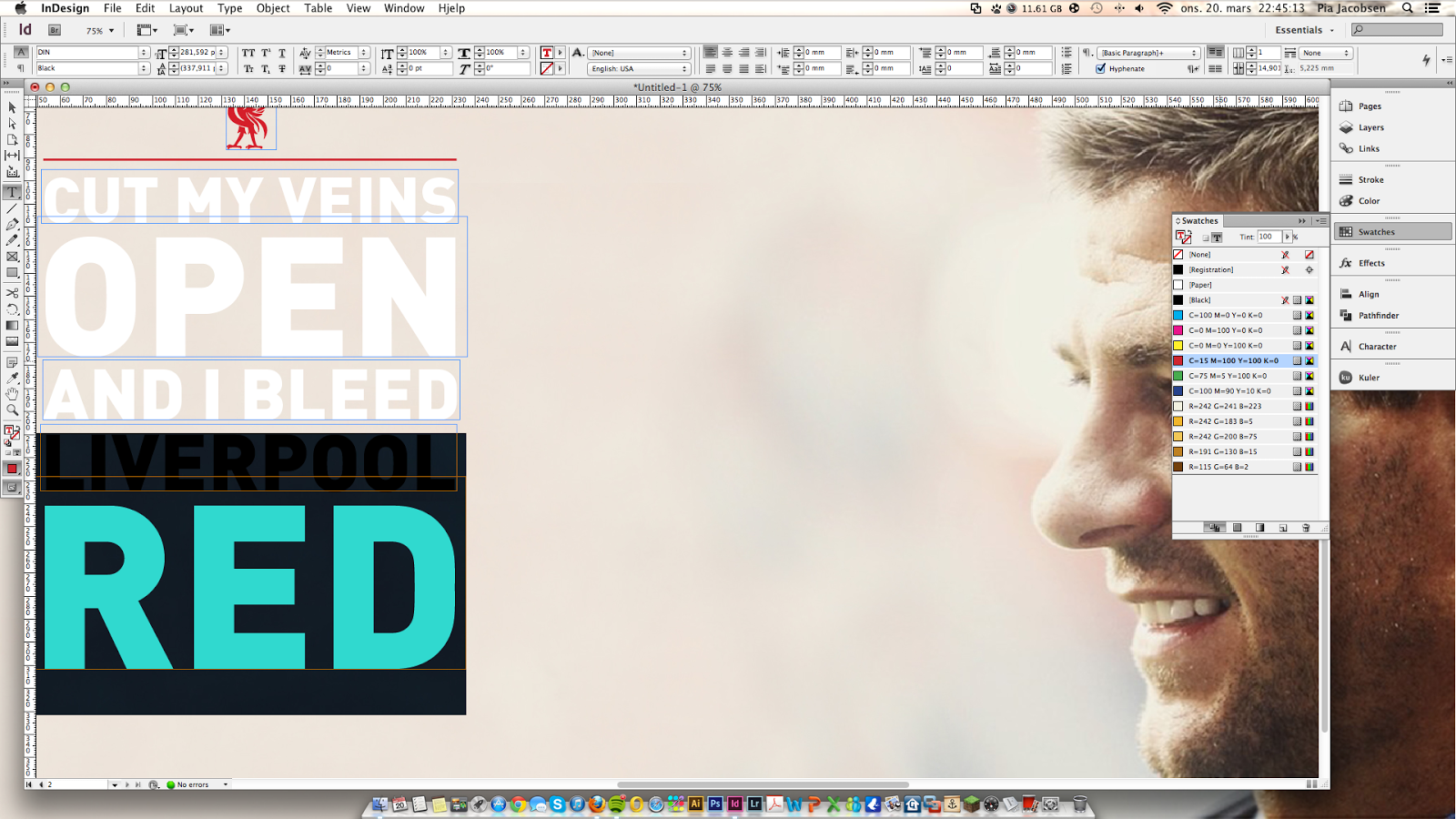
Task: Switch to Paragraph Formatting Controls
Action: pos(21,68)
